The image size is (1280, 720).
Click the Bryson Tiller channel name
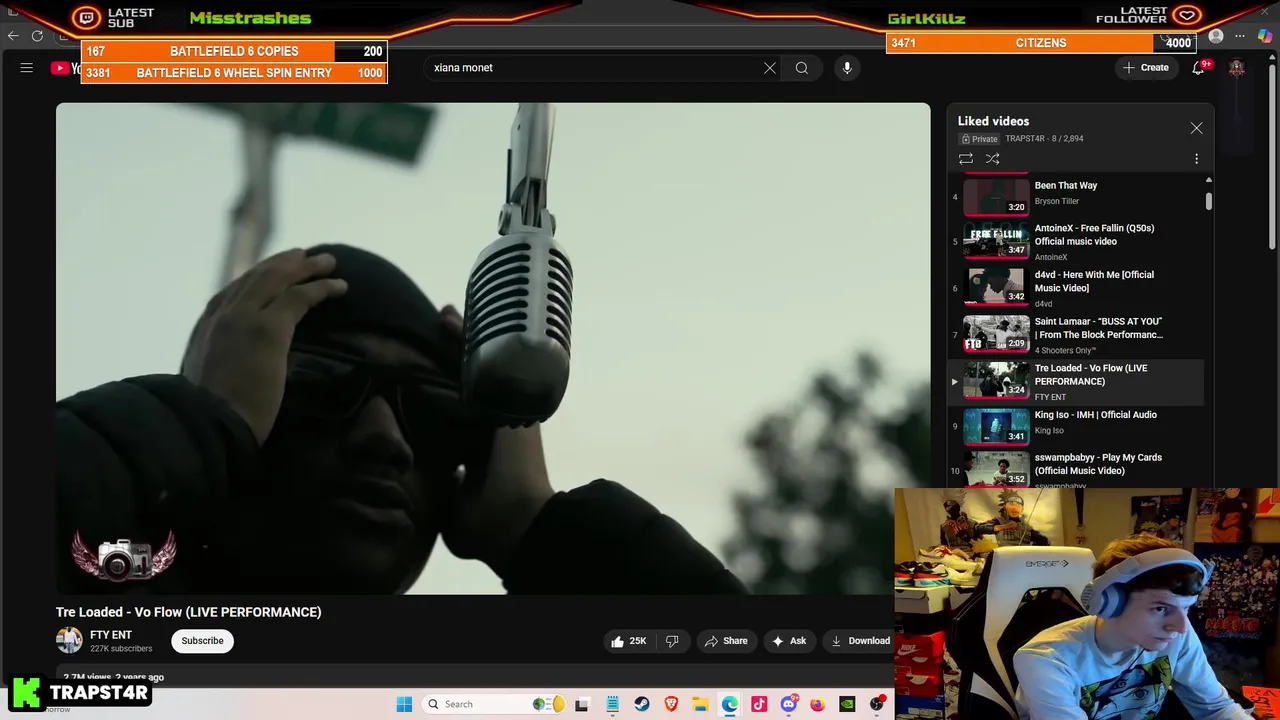pyautogui.click(x=1057, y=201)
